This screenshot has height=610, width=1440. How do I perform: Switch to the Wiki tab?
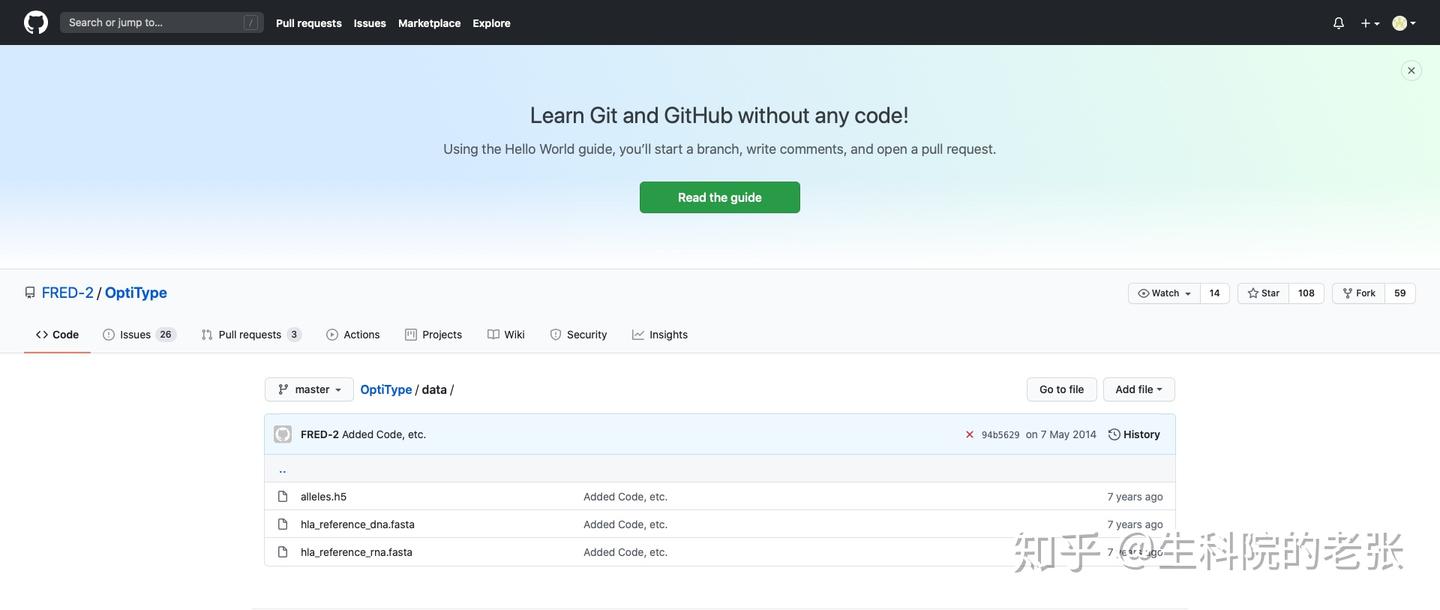[x=506, y=335]
